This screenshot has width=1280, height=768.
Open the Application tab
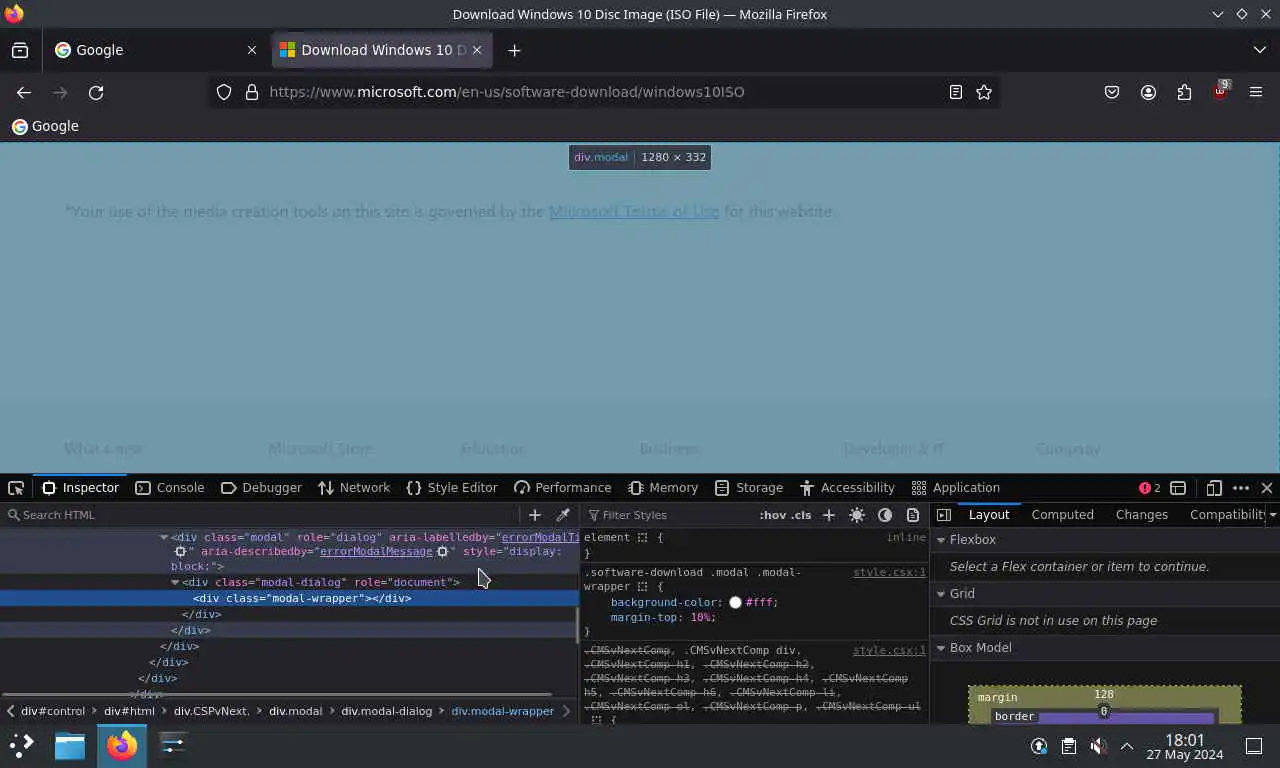click(x=956, y=488)
